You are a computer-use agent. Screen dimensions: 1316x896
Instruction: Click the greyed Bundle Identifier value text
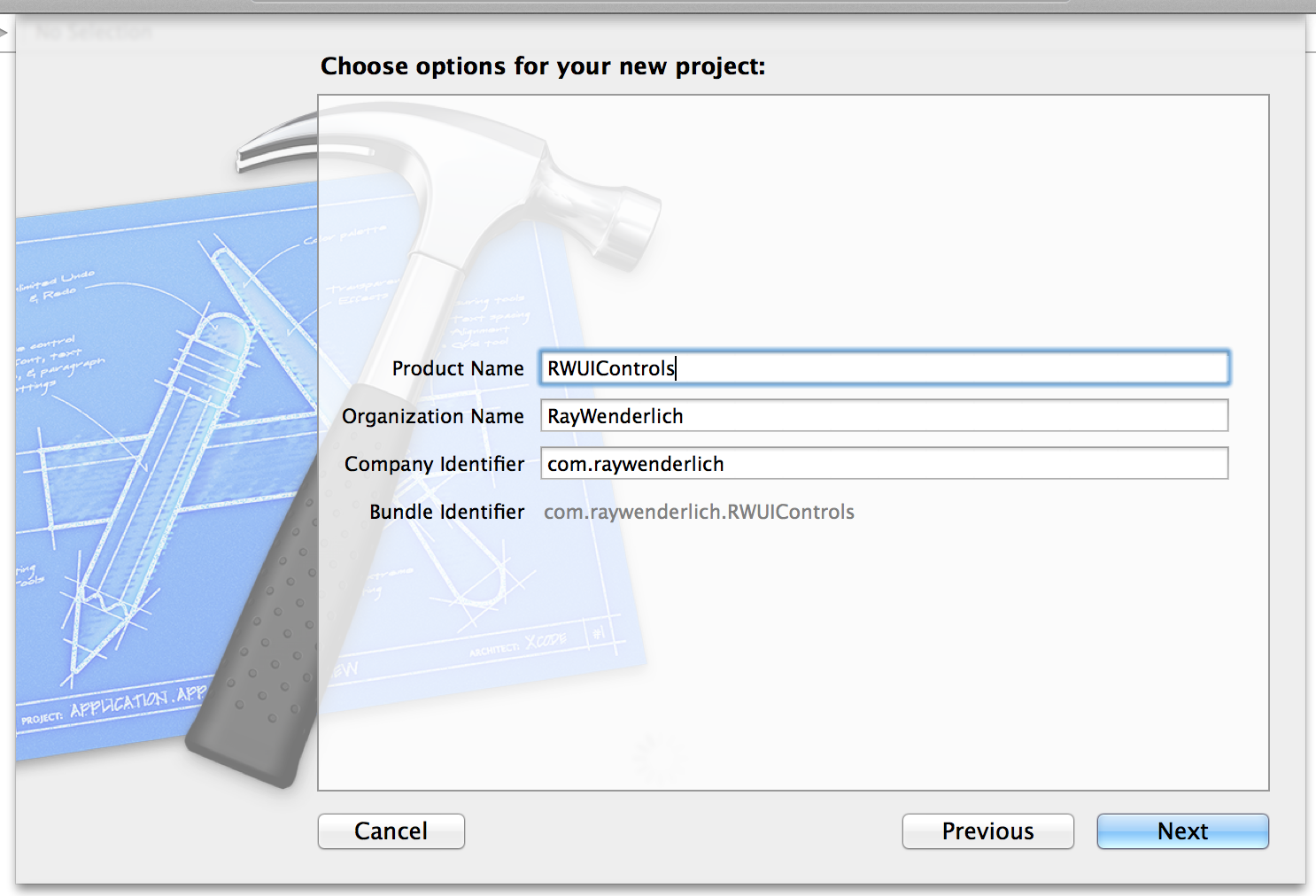tap(699, 512)
